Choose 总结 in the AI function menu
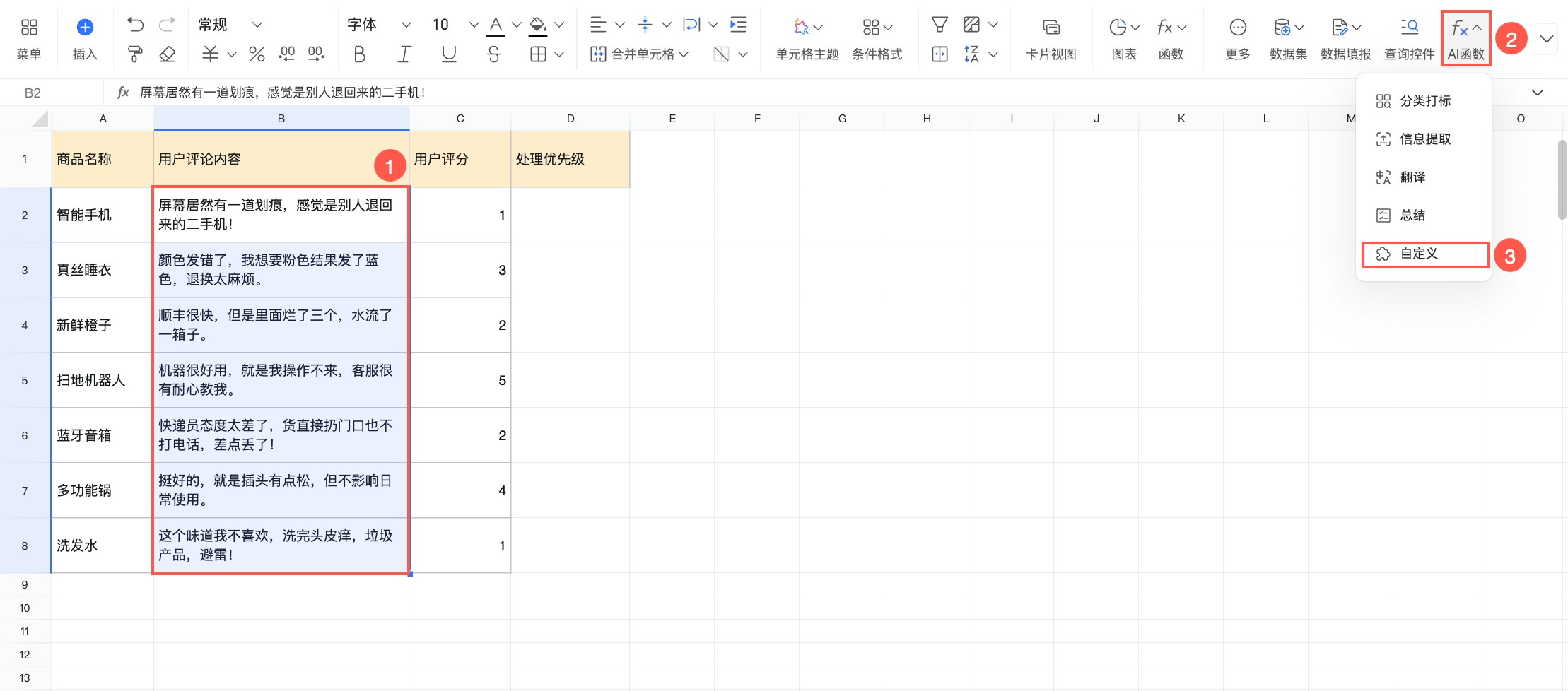 coord(1424,215)
